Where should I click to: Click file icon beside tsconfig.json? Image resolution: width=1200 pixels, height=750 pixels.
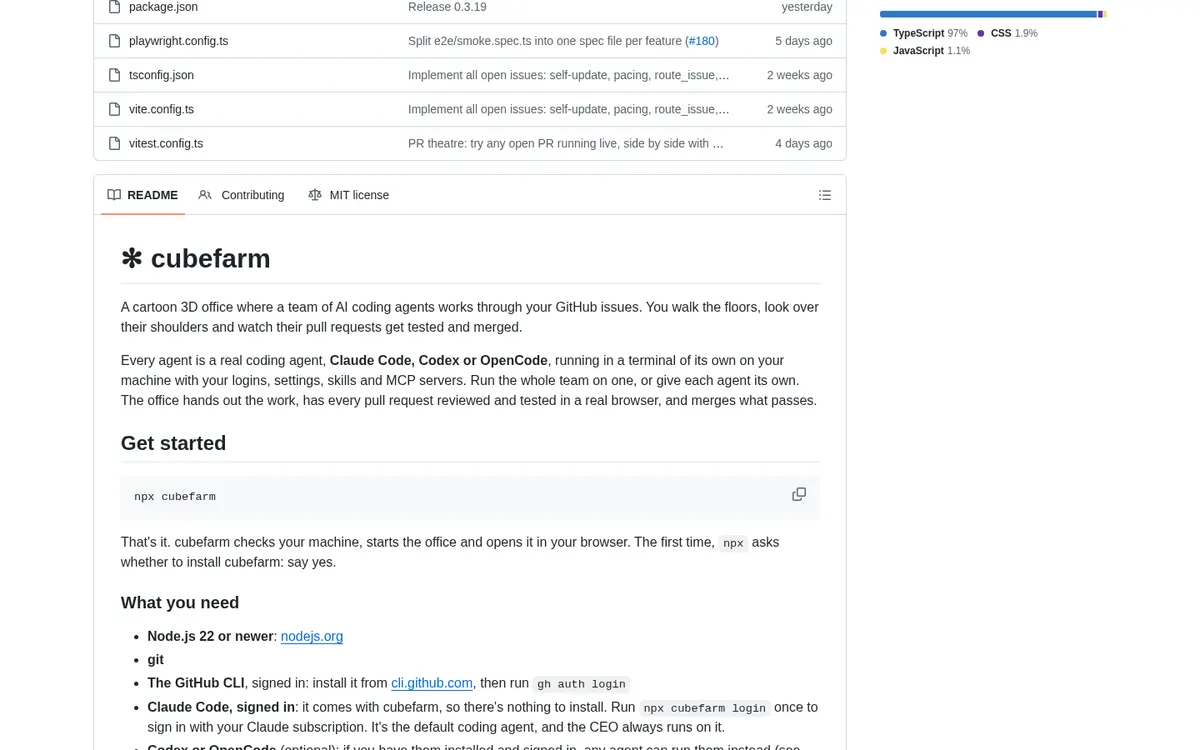[114, 75]
